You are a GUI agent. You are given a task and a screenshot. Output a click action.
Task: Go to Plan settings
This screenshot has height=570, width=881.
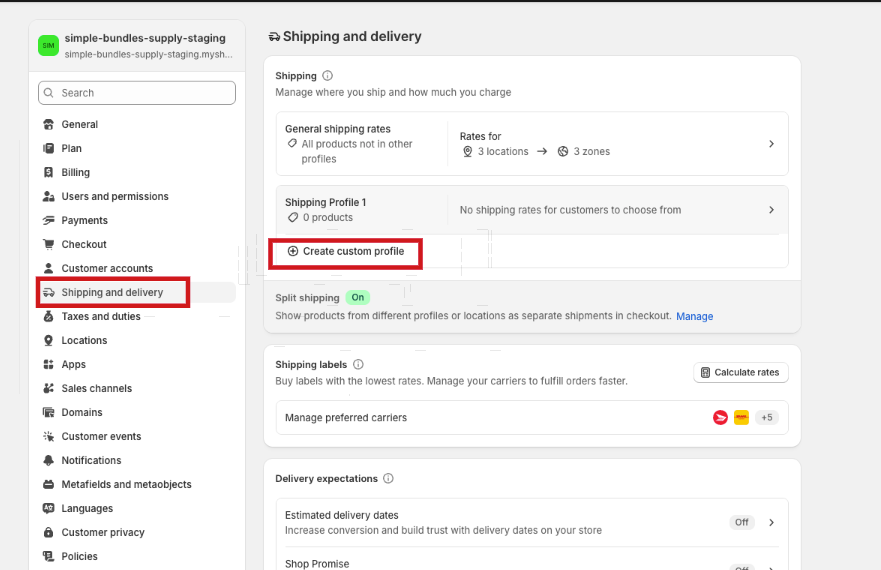coord(71,148)
